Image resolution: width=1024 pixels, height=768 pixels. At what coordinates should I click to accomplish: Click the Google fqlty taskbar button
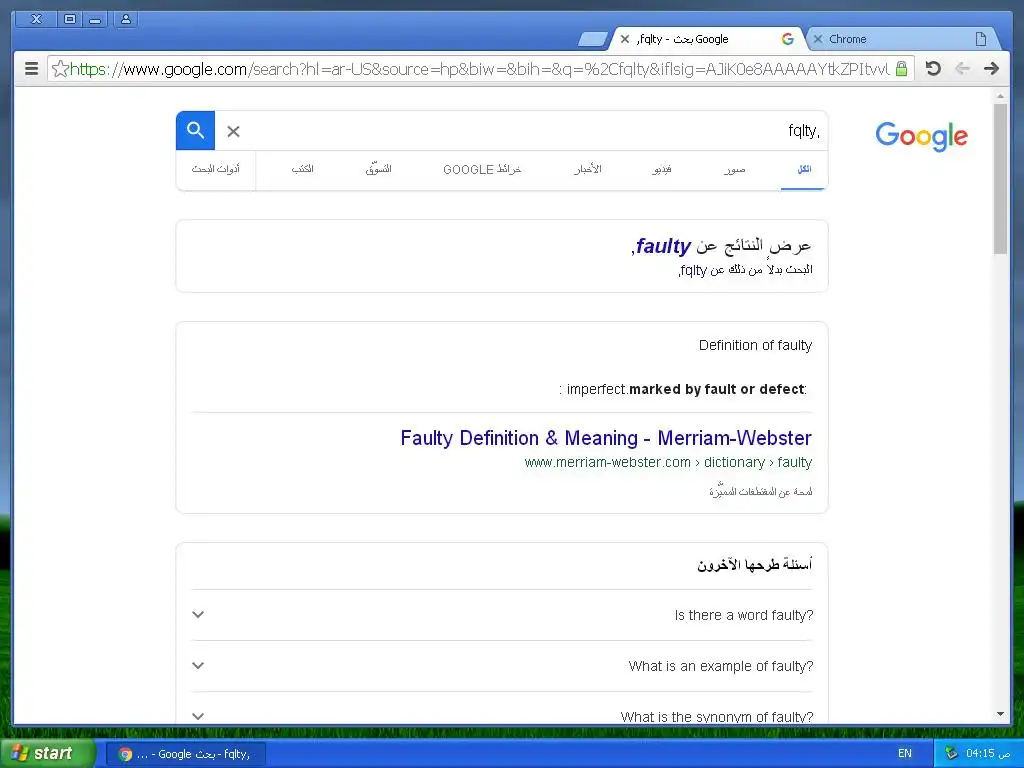tap(185, 754)
